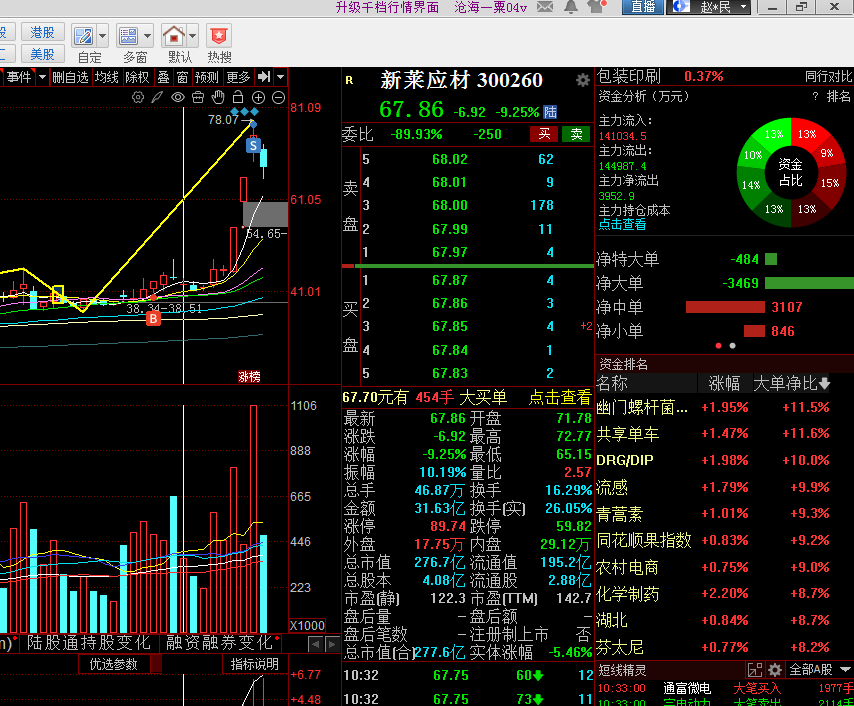Open short-line wizard settings gear

775,670
